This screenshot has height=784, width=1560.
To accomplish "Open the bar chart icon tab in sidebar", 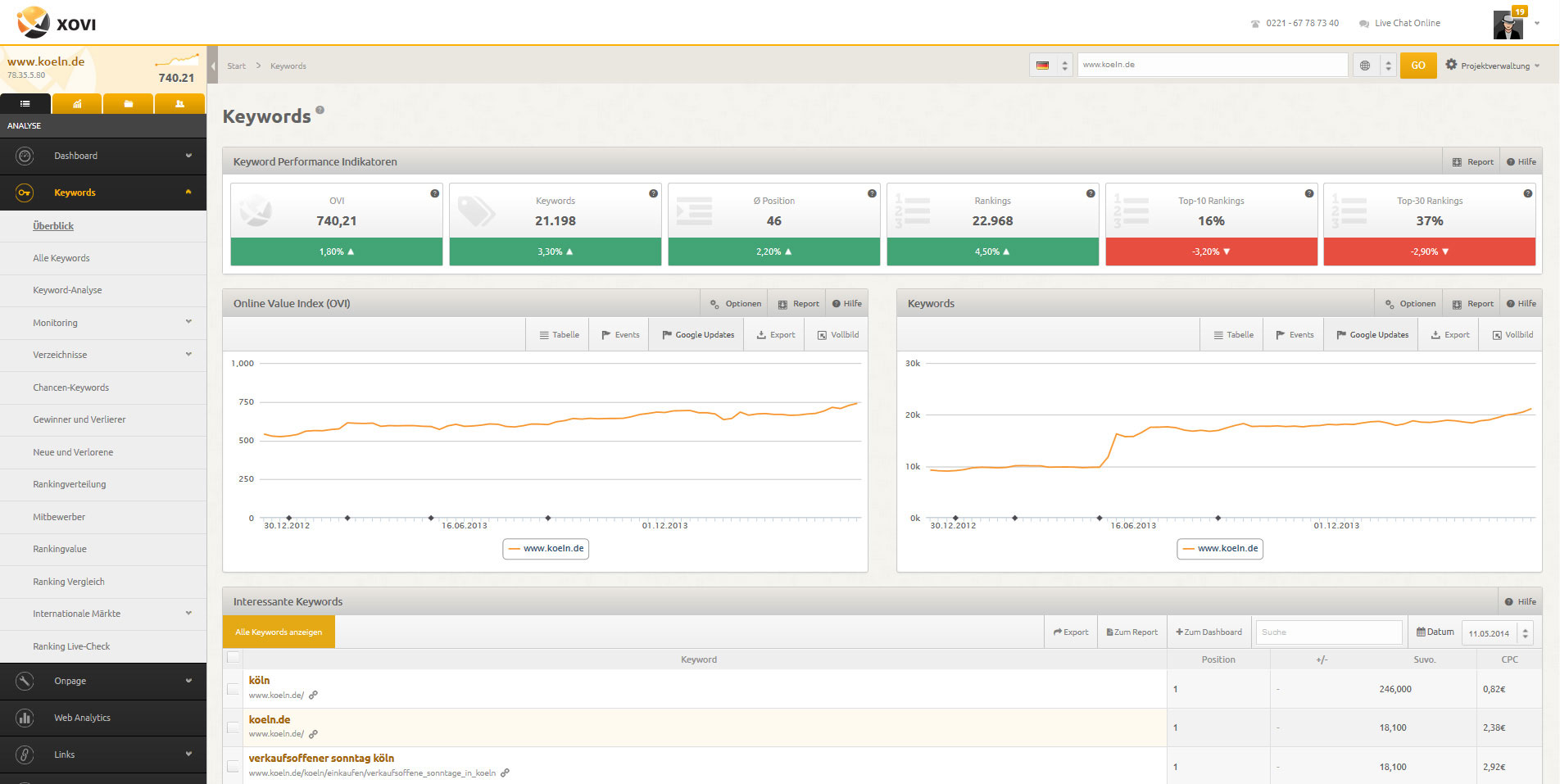I will pyautogui.click(x=77, y=104).
